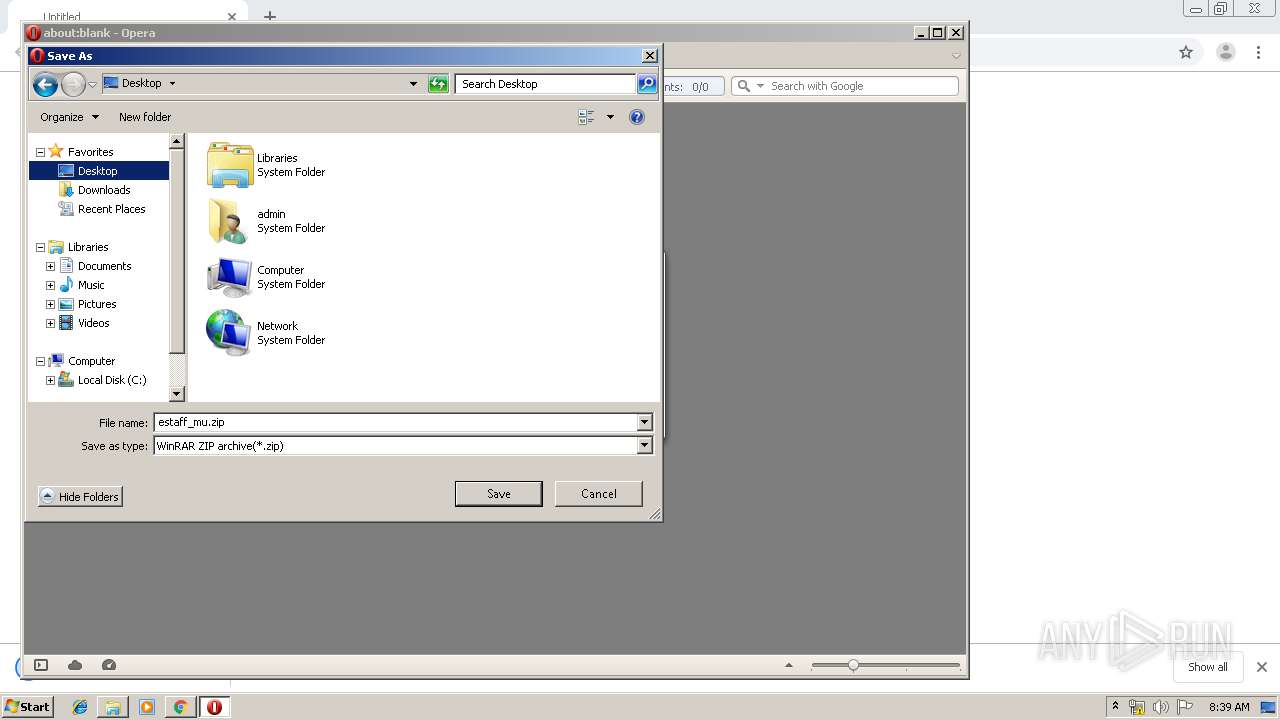Collapse the Computer tree node
The height and width of the screenshot is (720, 1280).
(x=41, y=361)
